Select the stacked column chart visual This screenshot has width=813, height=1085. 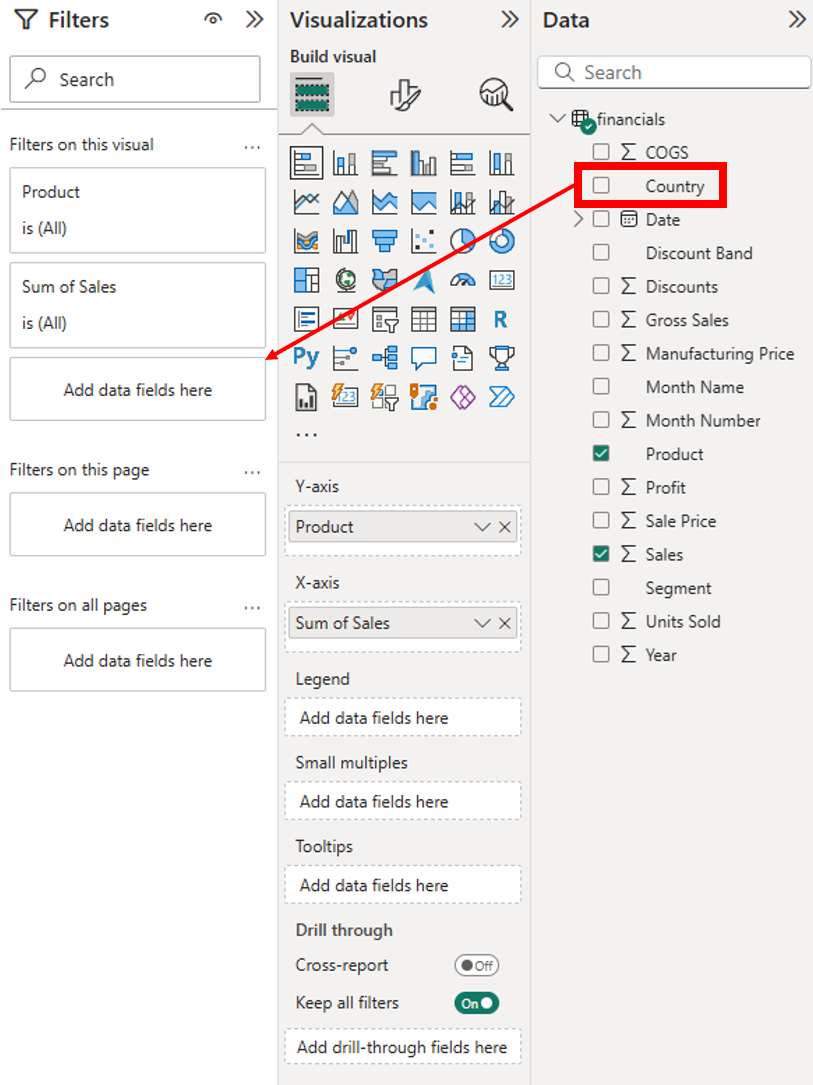(x=345, y=163)
